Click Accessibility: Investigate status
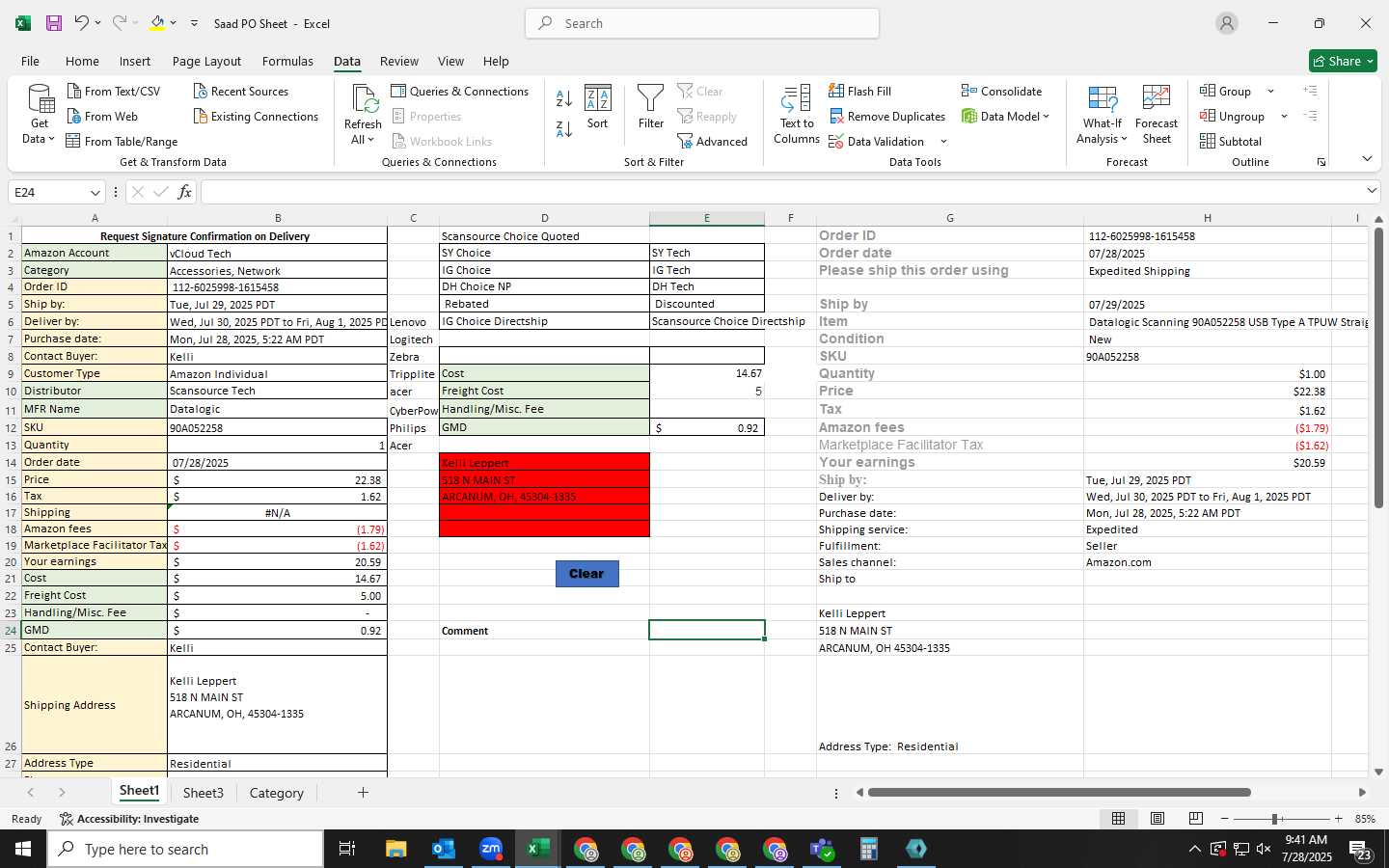Image resolution: width=1389 pixels, height=868 pixels. click(129, 819)
